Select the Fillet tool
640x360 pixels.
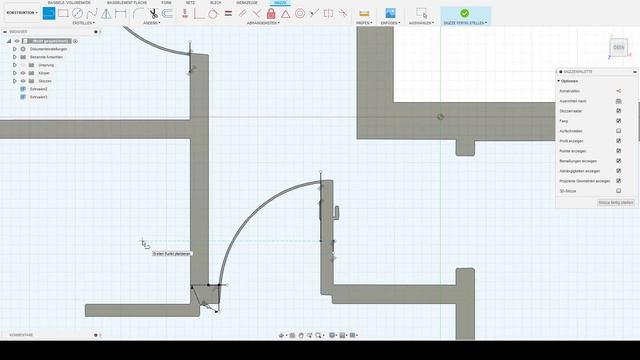tap(138, 13)
